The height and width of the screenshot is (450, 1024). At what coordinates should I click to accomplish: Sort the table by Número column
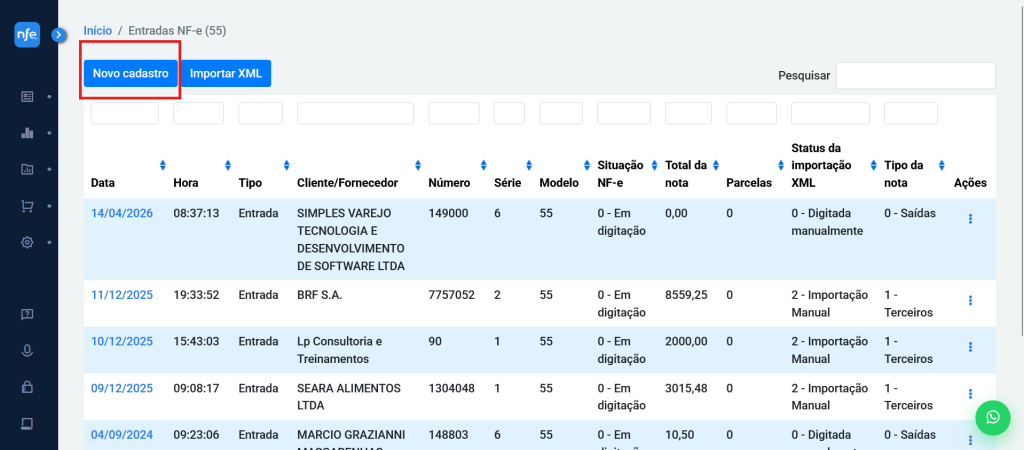(483, 165)
